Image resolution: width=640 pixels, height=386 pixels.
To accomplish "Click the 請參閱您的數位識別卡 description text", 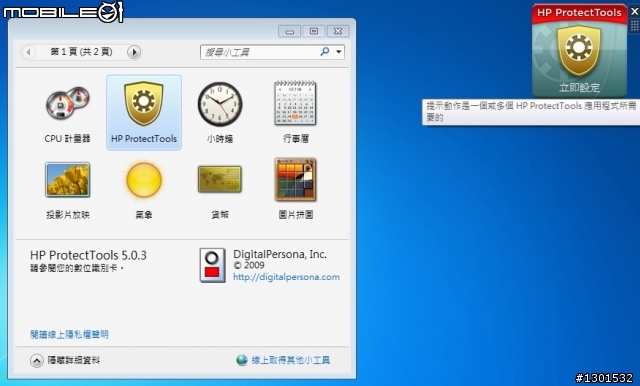I will [77, 268].
